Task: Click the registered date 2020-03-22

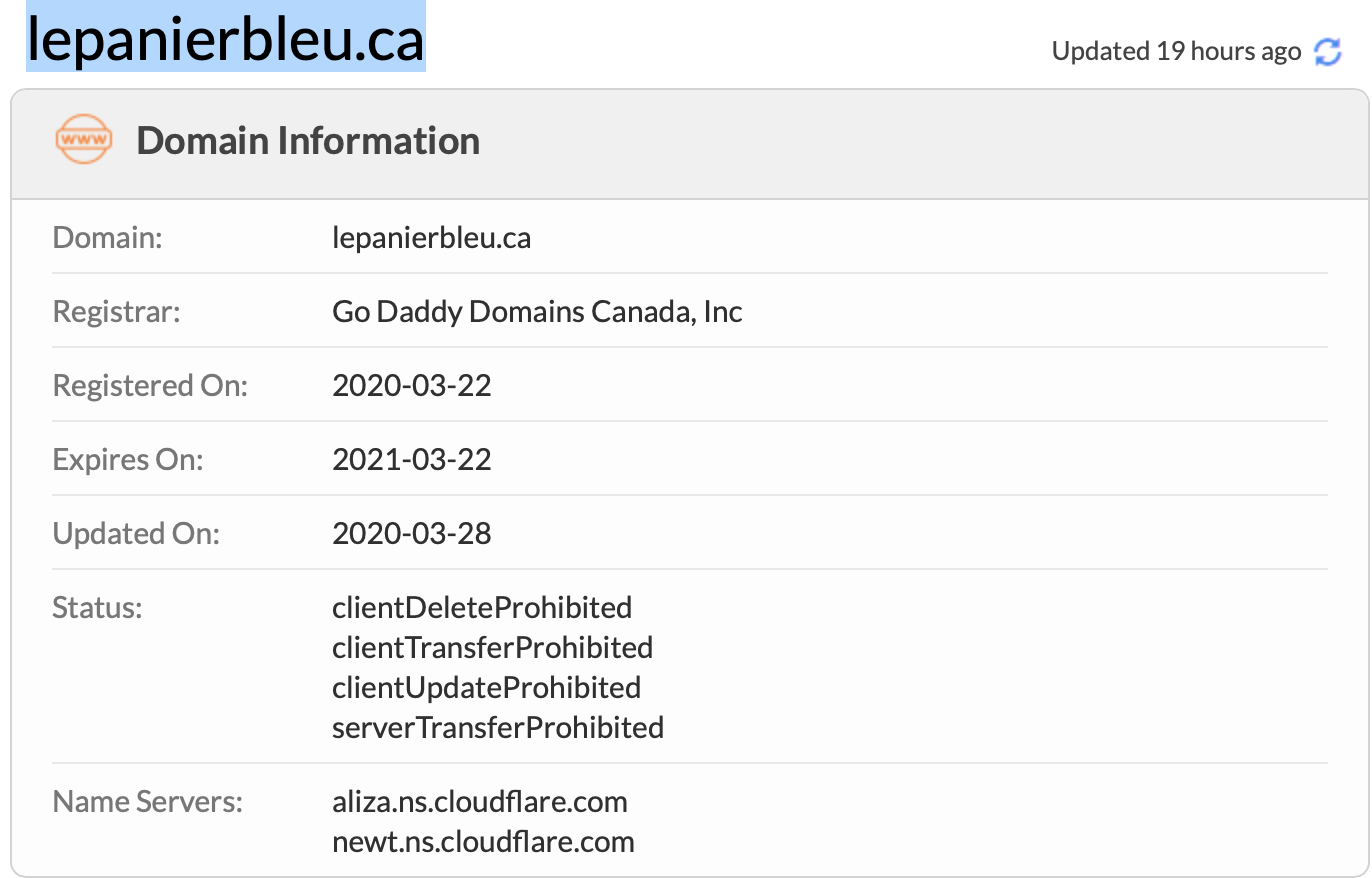Action: (412, 386)
